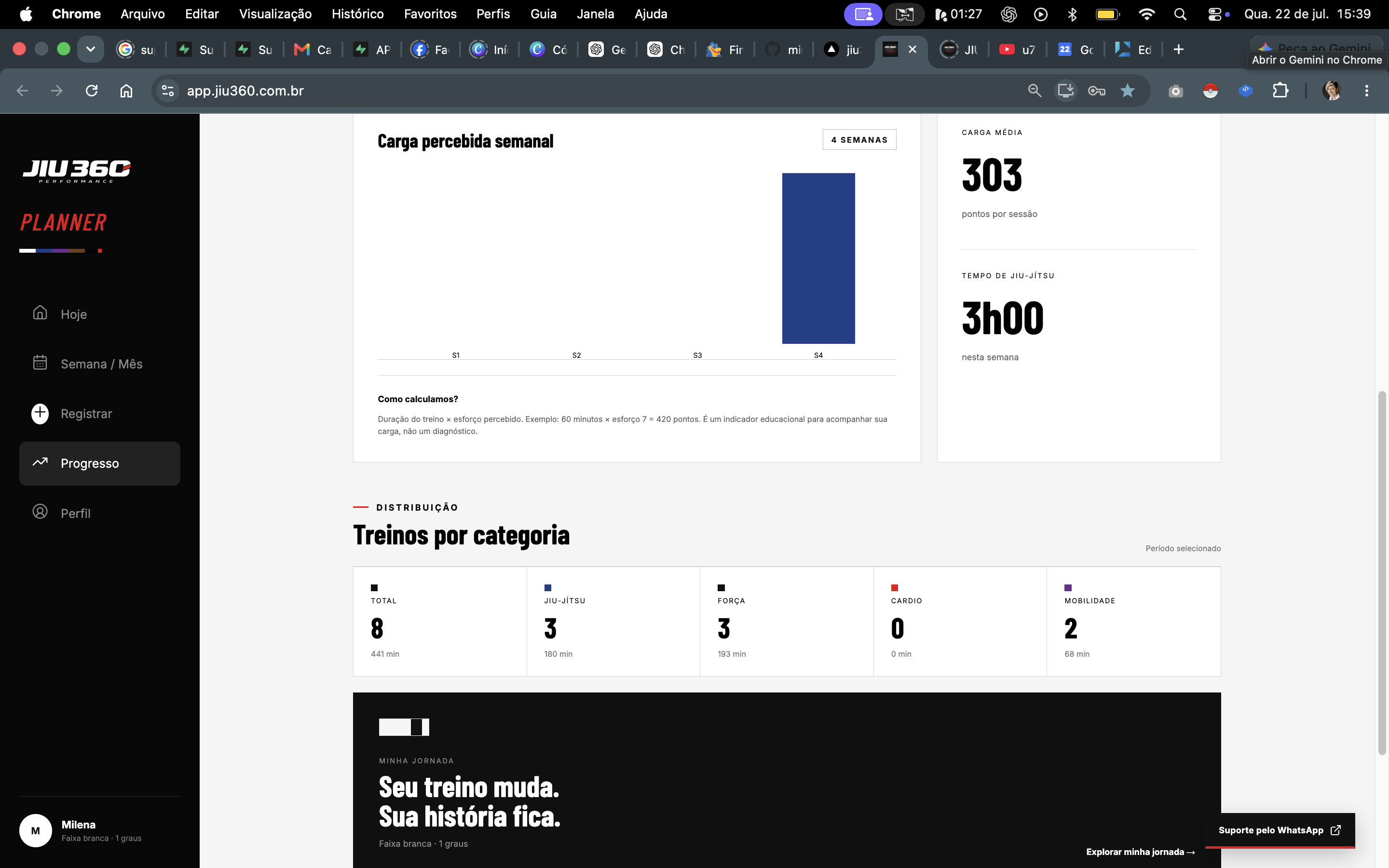
Task: Open the Chrome home page button
Action: [126, 91]
